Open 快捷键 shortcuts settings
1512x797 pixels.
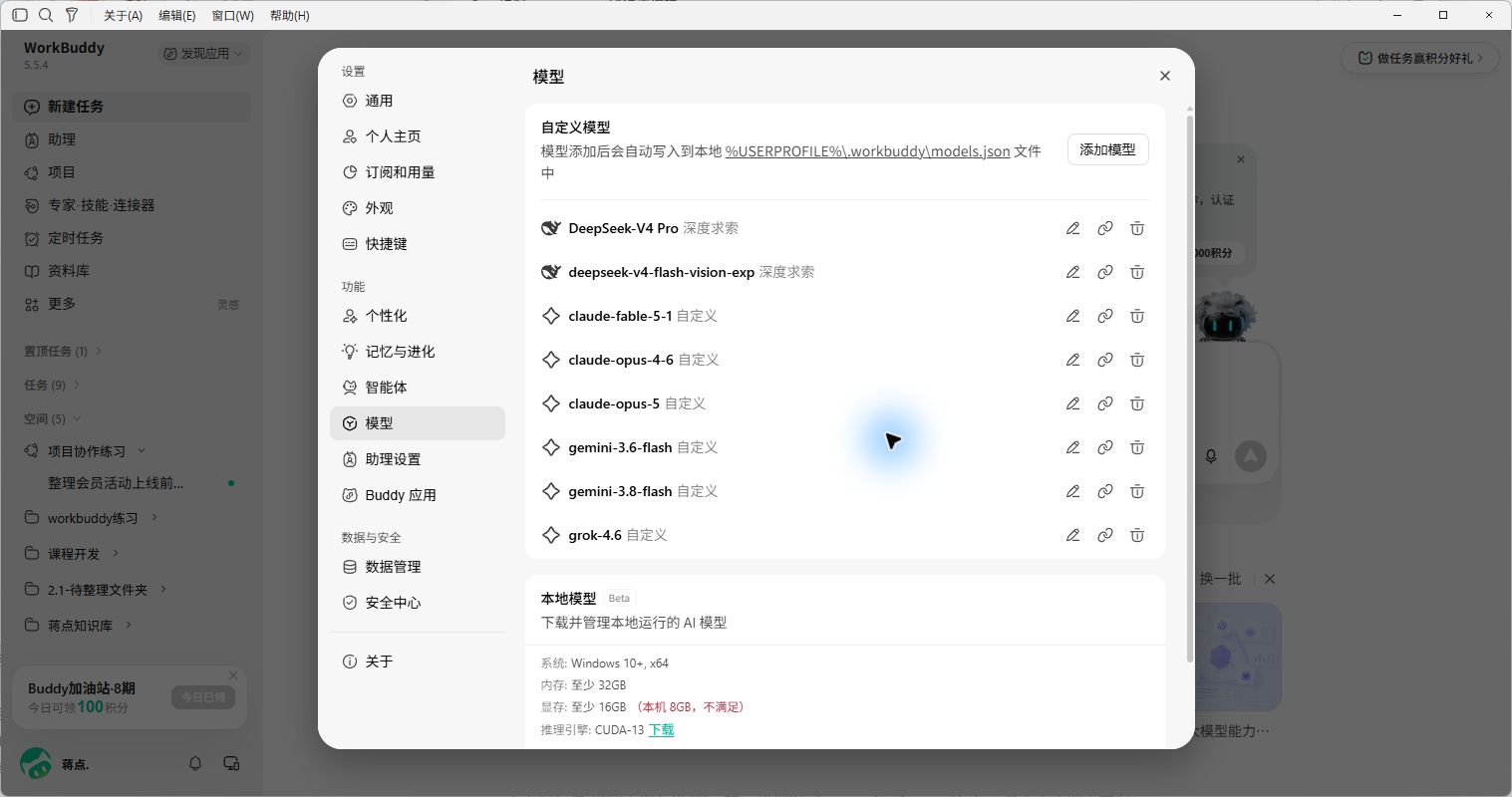click(x=418, y=244)
